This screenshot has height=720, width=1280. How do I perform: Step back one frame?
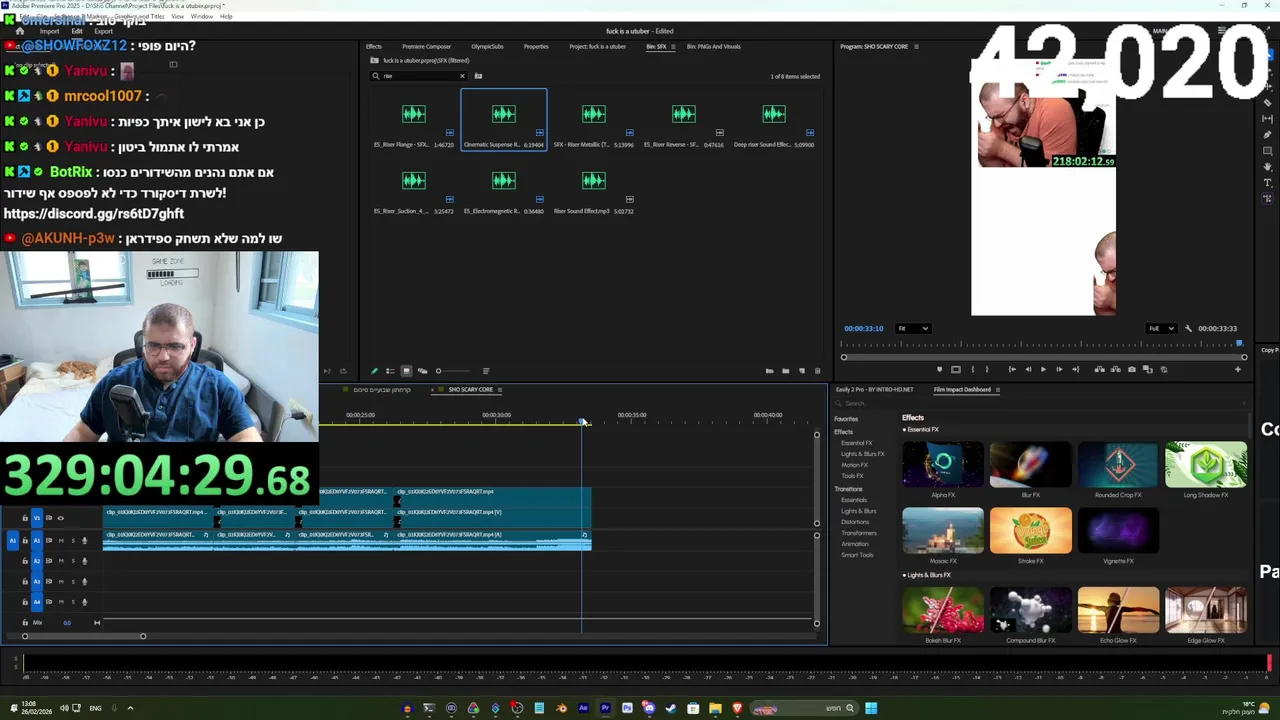point(1027,369)
